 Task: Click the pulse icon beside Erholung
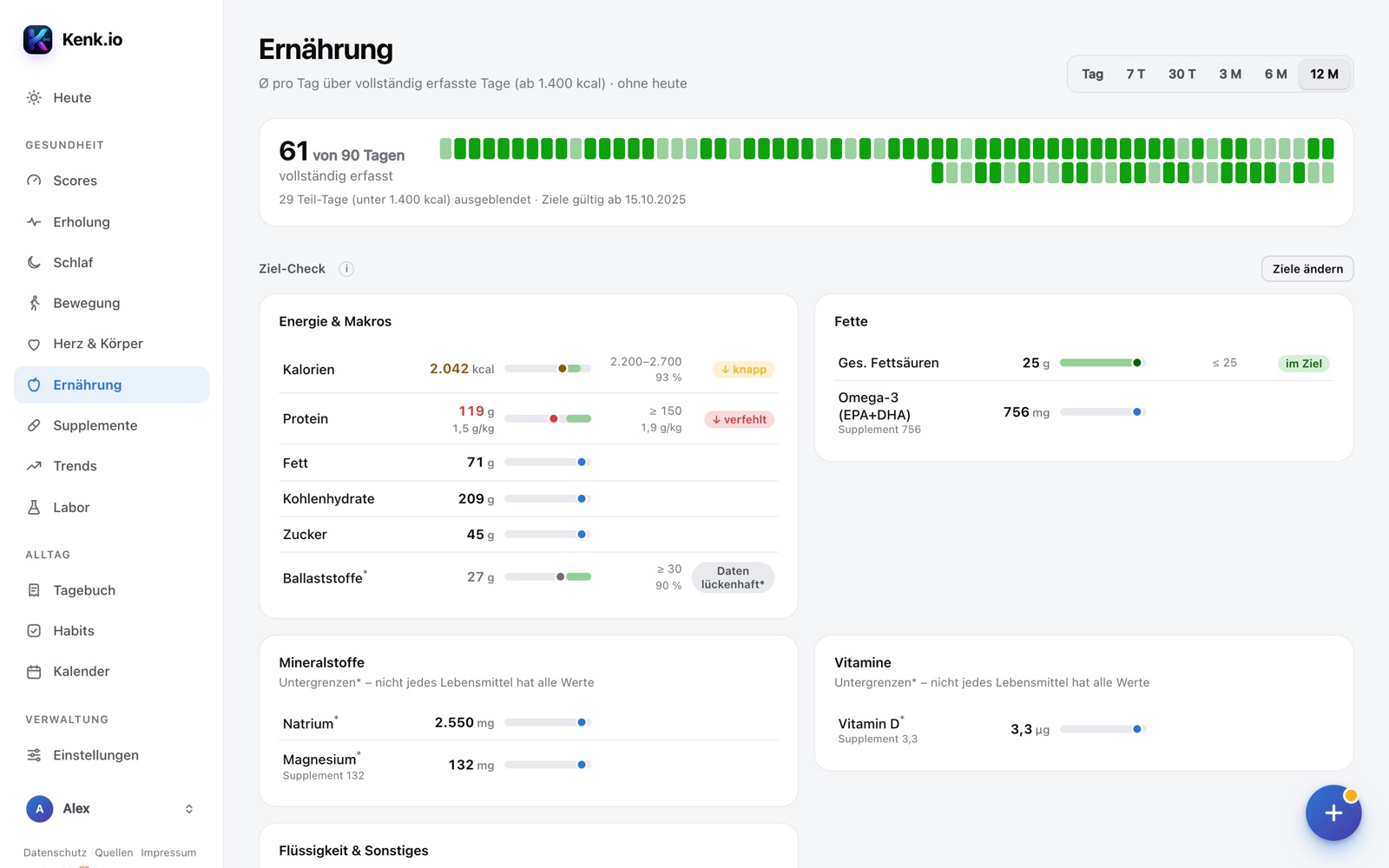pyautogui.click(x=34, y=222)
